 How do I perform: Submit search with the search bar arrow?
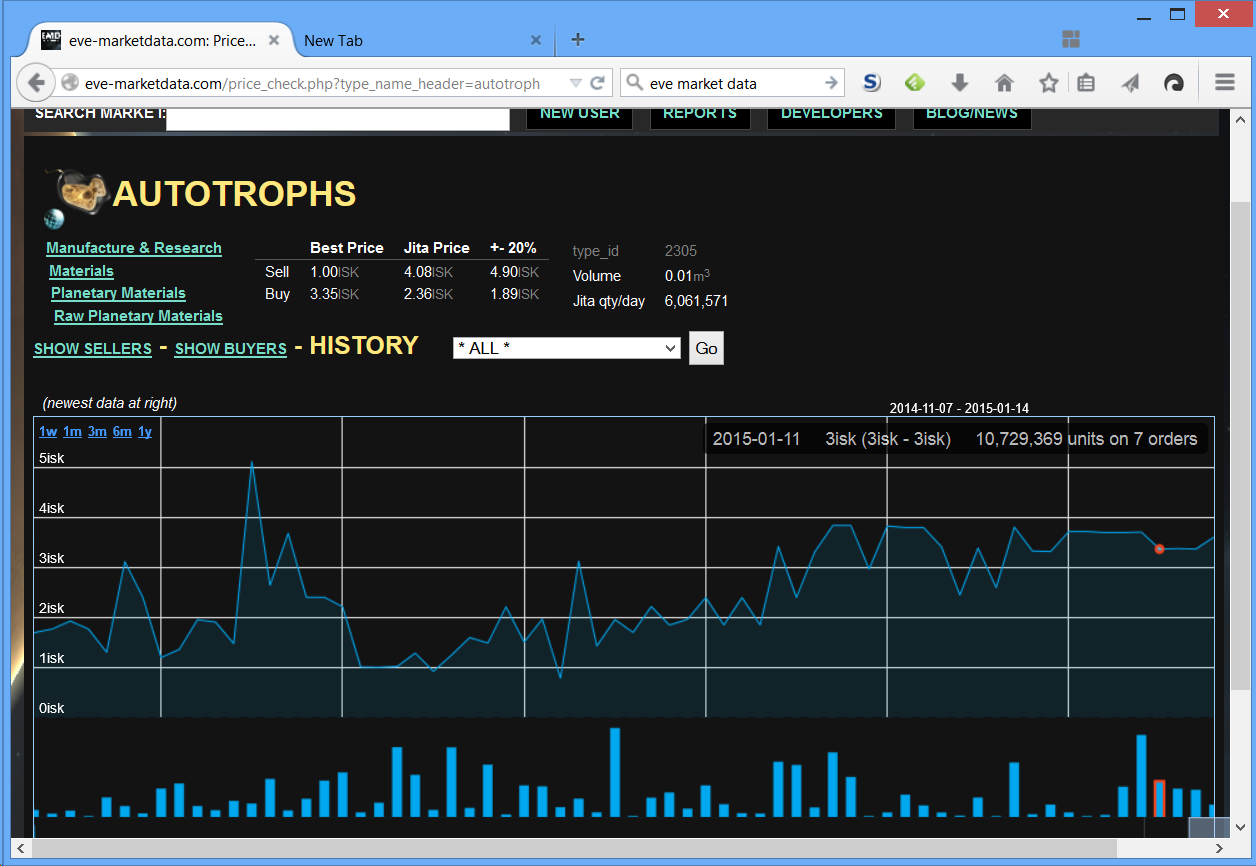click(x=831, y=83)
